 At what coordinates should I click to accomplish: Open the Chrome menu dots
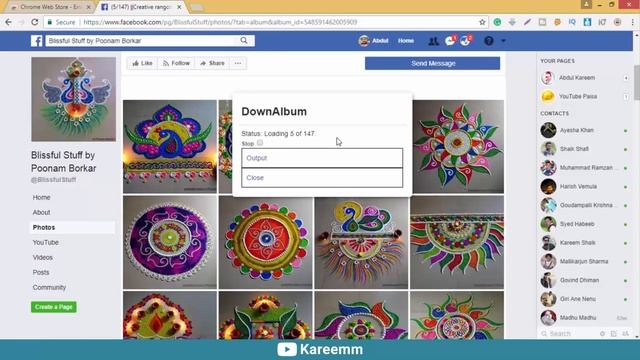pyautogui.click(x=632, y=22)
